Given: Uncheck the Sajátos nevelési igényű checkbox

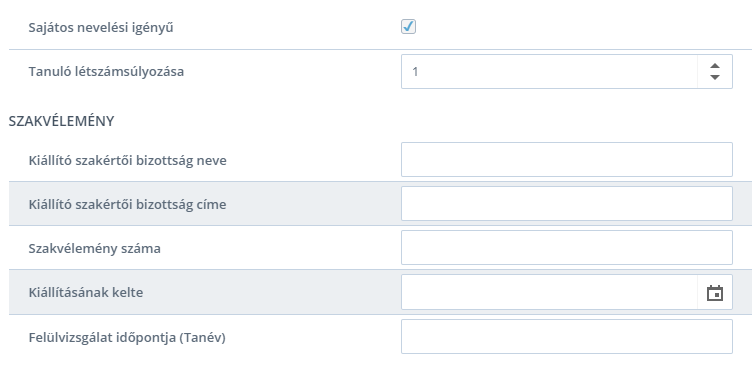Looking at the screenshot, I should (x=408, y=26).
